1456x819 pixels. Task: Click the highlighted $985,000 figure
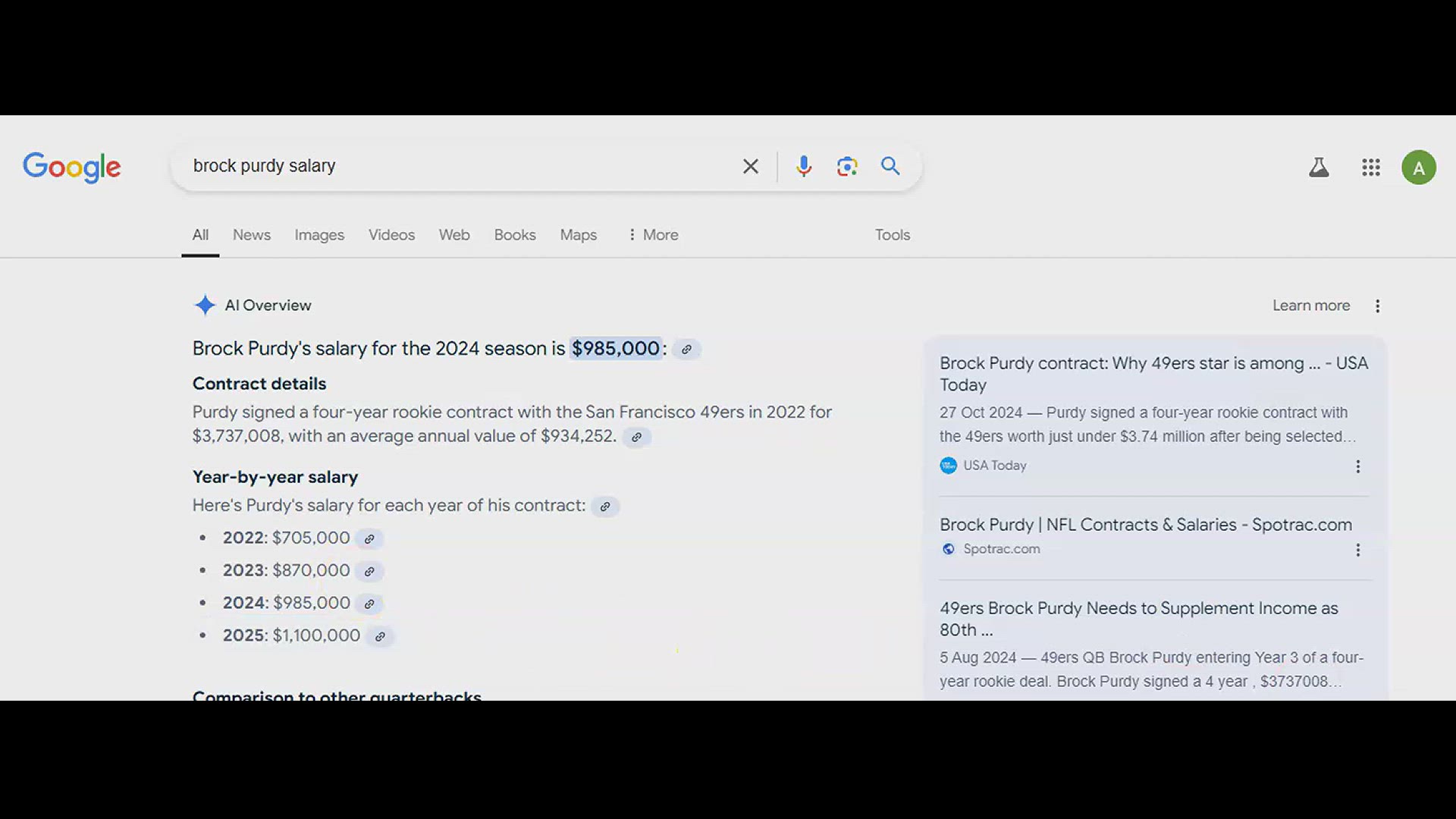[x=616, y=349]
